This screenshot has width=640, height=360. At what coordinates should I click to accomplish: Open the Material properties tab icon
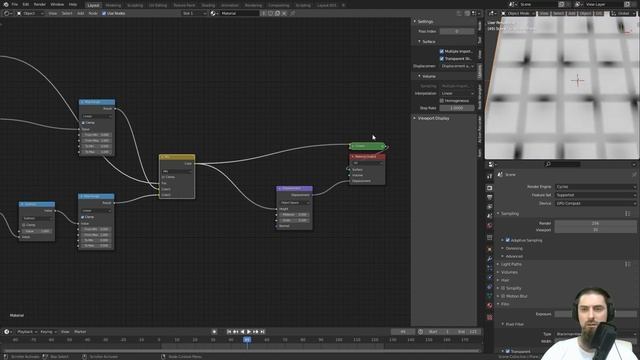[x=489, y=305]
